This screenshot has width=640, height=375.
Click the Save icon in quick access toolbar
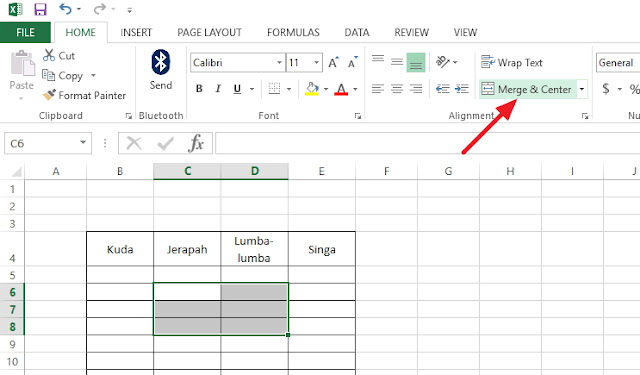click(x=40, y=9)
